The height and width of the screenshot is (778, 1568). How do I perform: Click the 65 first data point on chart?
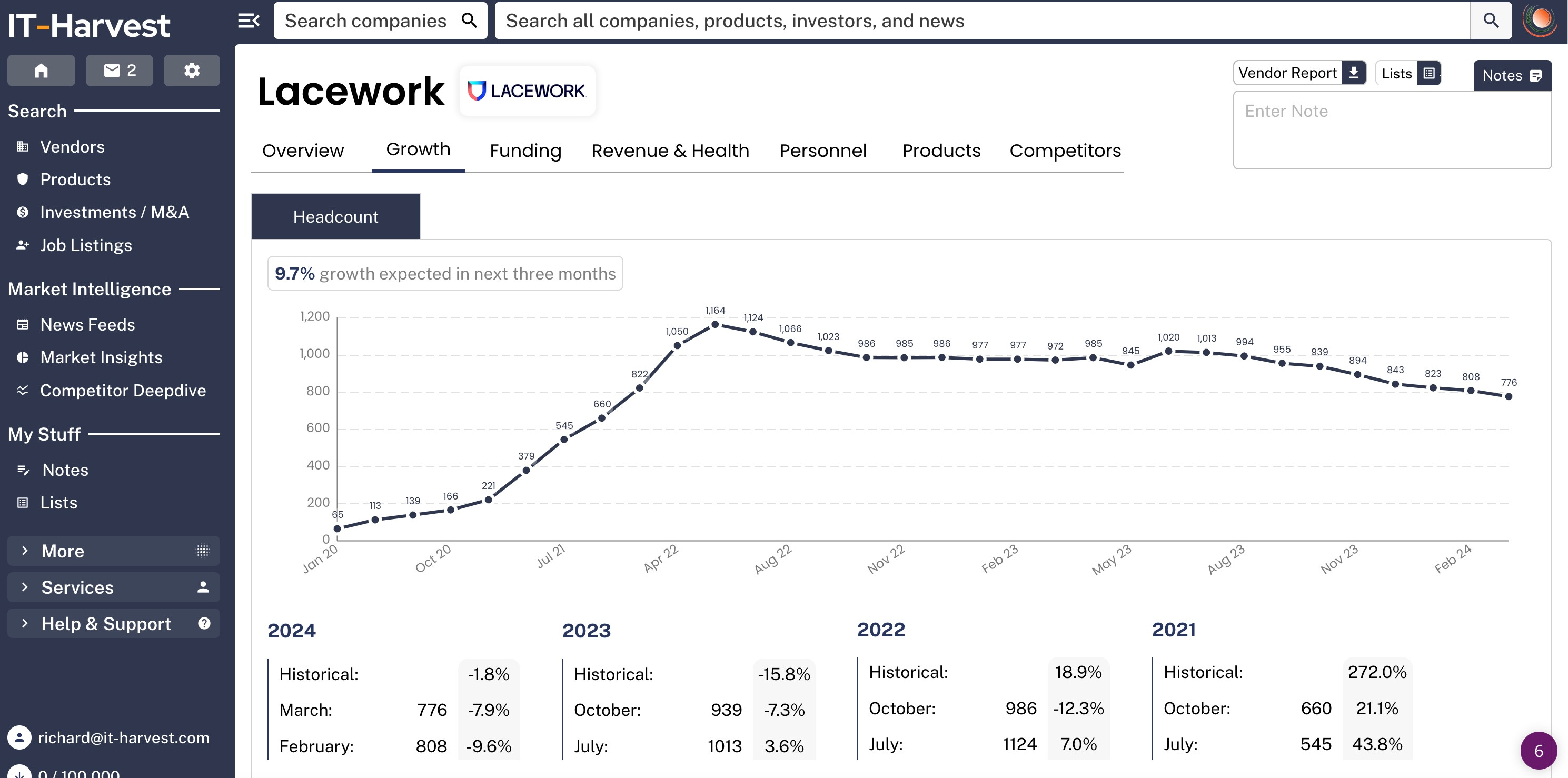coord(337,529)
